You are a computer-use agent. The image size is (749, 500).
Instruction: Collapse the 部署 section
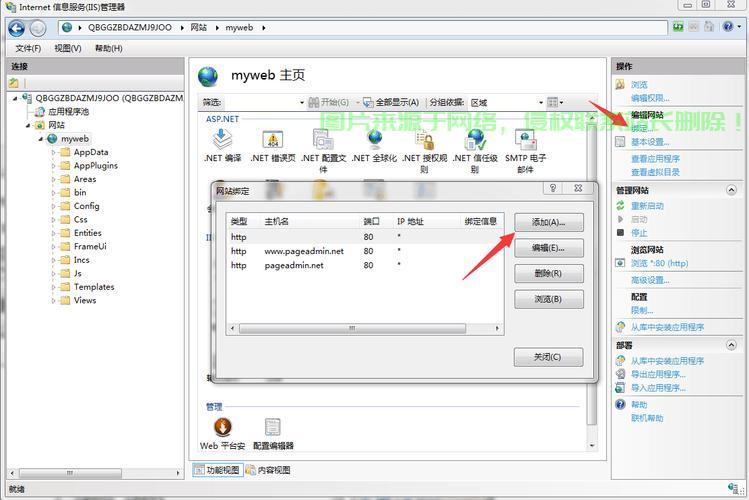tap(731, 345)
